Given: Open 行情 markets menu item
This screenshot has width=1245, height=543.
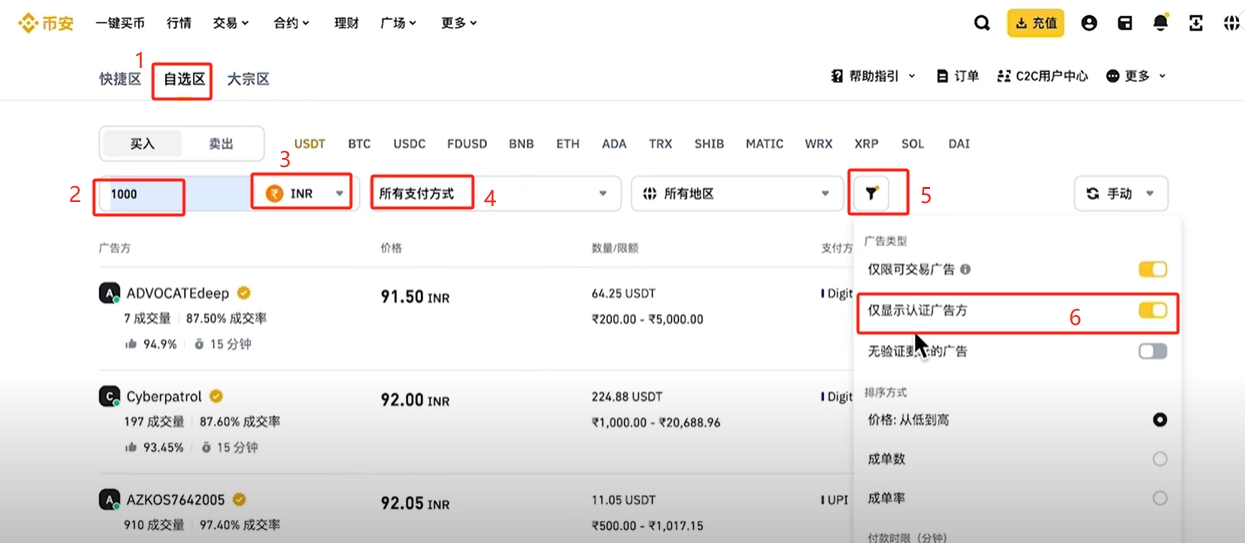Looking at the screenshot, I should point(179,23).
